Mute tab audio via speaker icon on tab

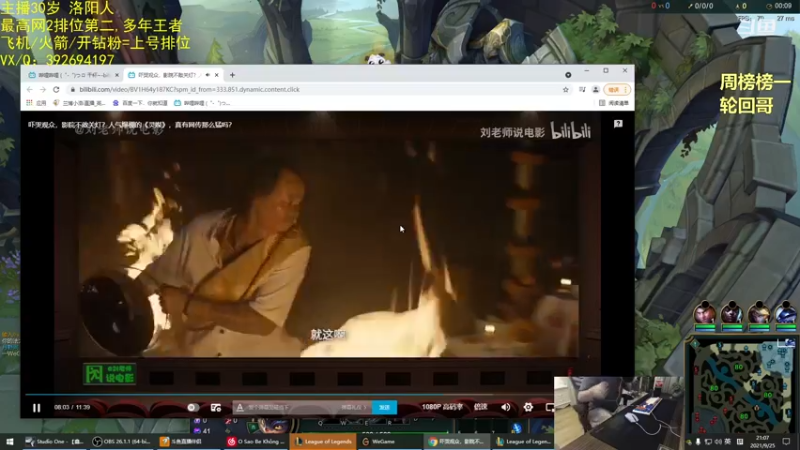[x=208, y=75]
